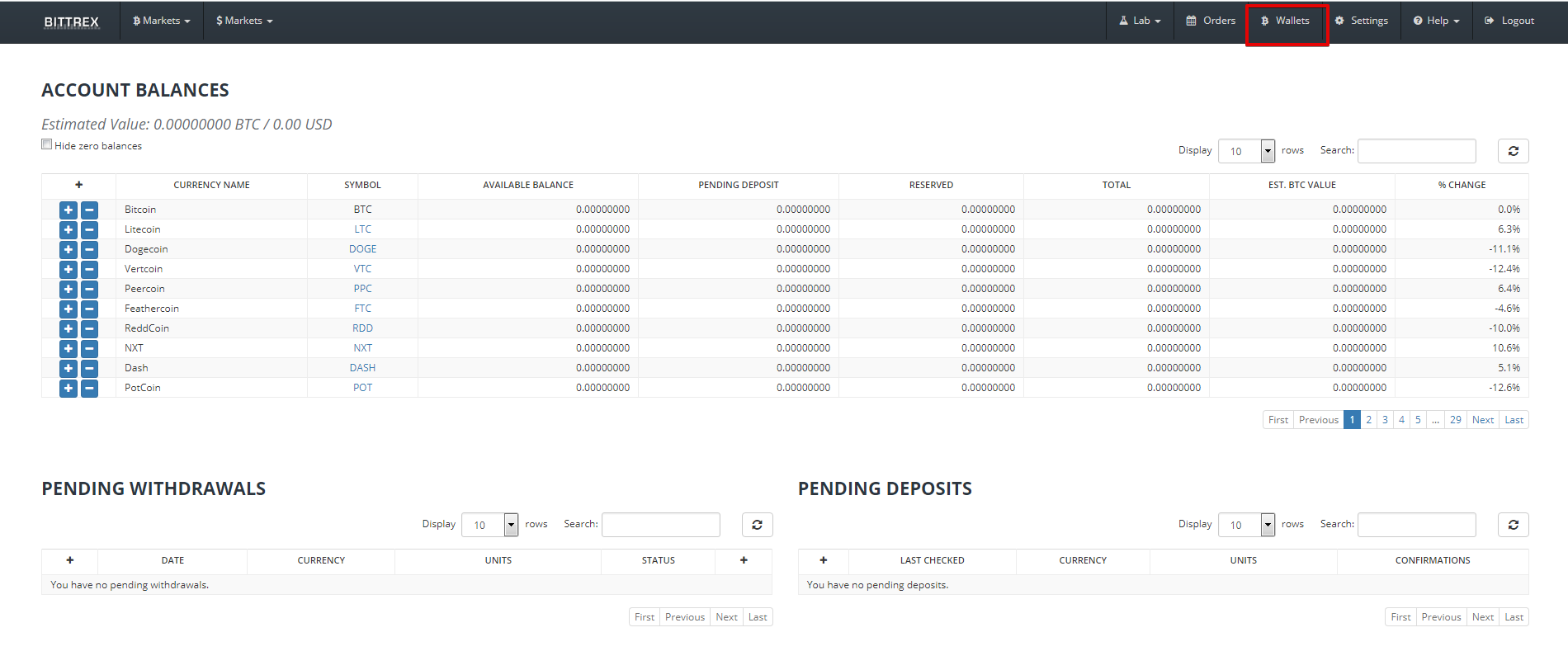
Task: Click the pending withdrawals search field
Action: point(660,525)
